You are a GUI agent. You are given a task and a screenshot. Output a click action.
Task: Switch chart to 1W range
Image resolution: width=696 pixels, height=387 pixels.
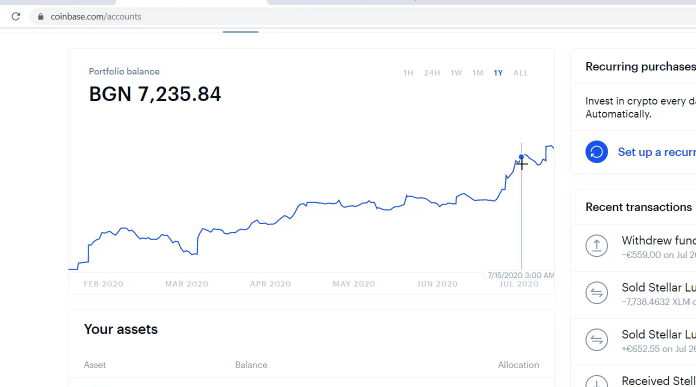pyautogui.click(x=456, y=73)
